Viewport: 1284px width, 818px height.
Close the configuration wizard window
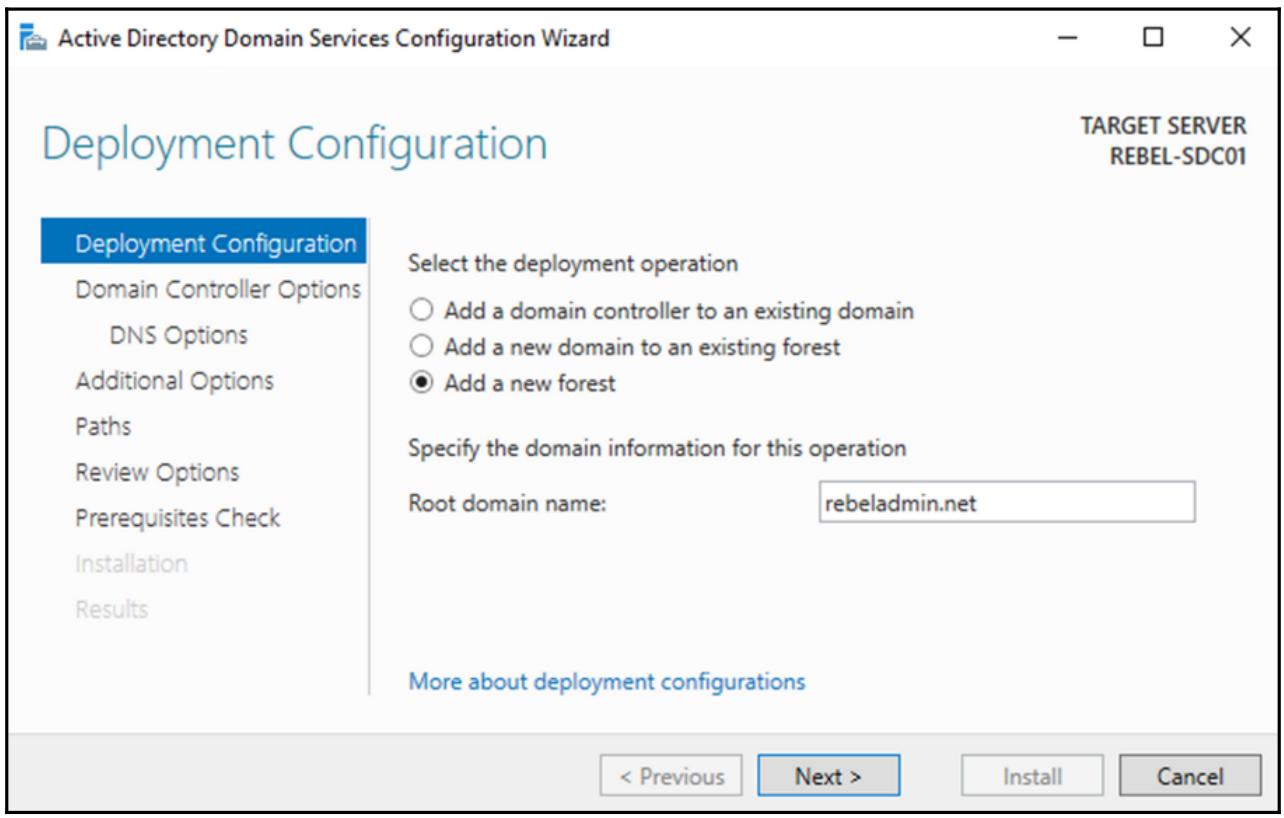tap(1240, 39)
